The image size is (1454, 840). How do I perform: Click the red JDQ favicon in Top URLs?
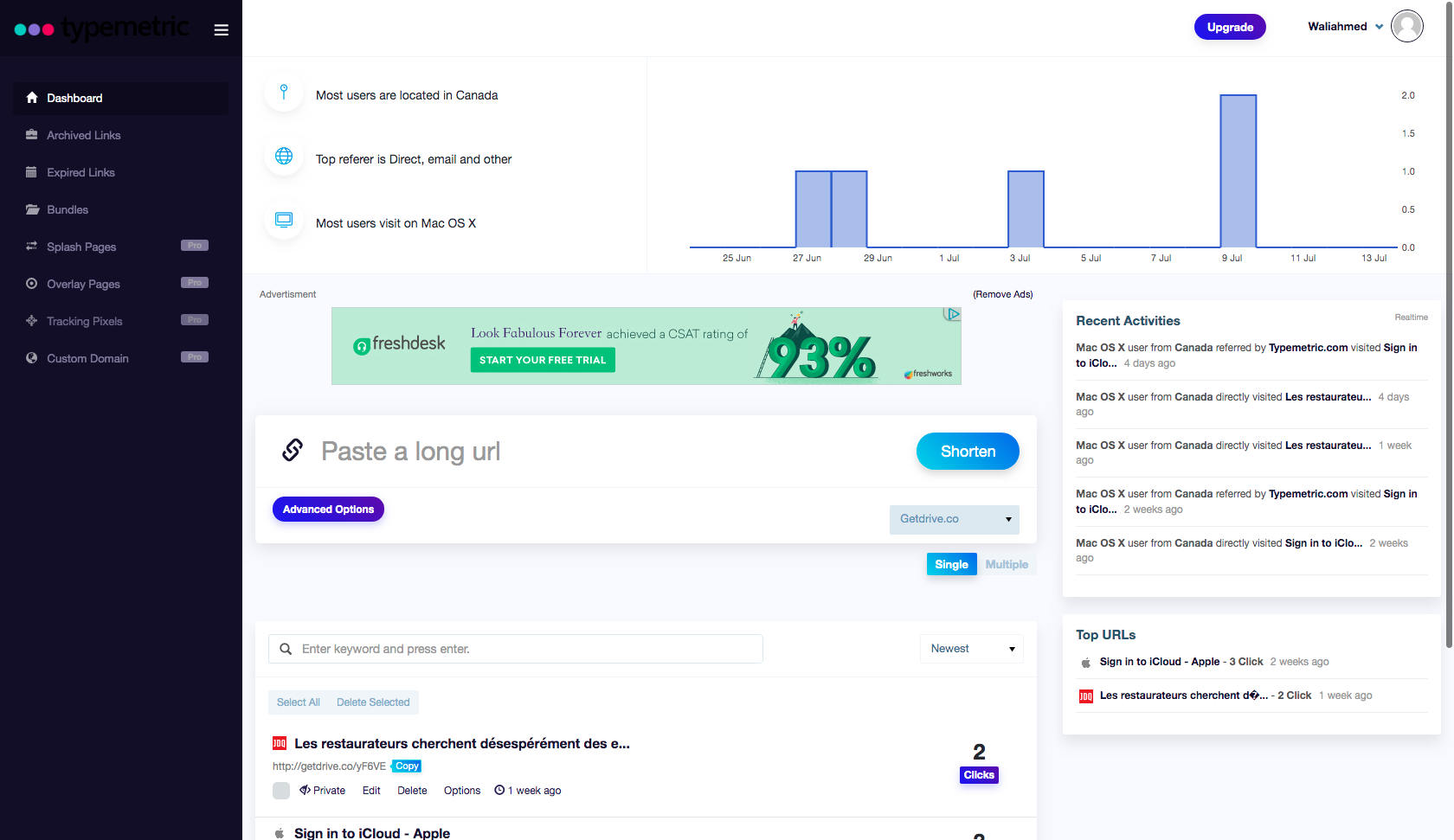point(1086,696)
